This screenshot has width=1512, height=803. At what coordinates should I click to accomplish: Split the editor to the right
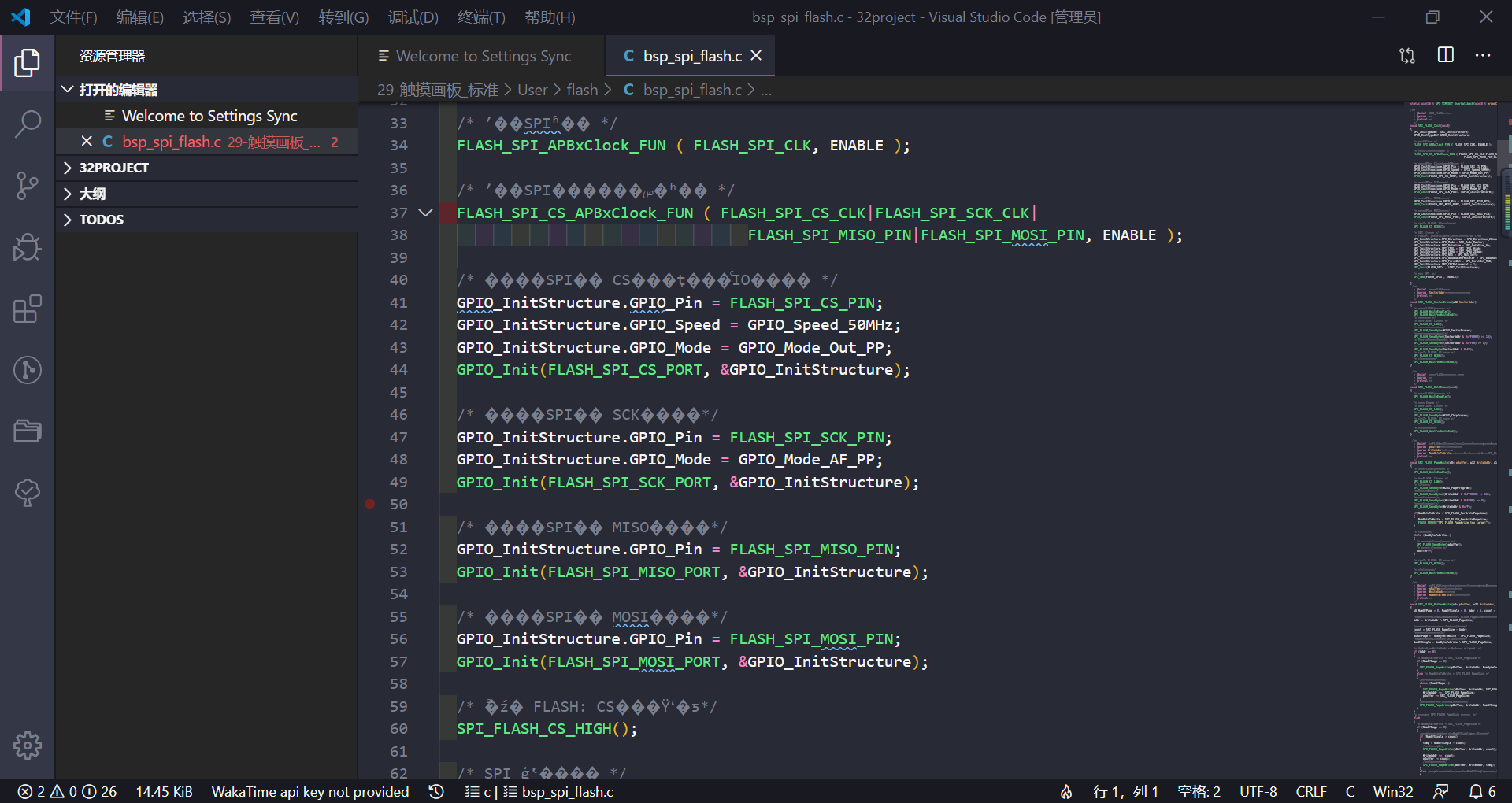[x=1446, y=55]
